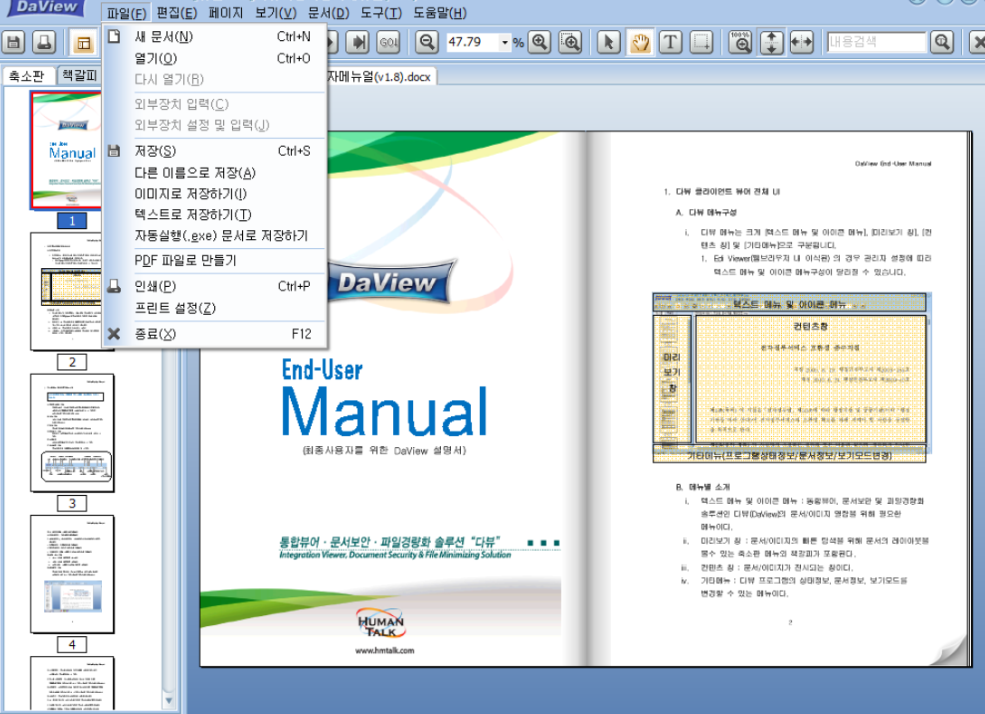Click the zoom out magnifier icon
Screen dimensions: 985x714
point(427,43)
